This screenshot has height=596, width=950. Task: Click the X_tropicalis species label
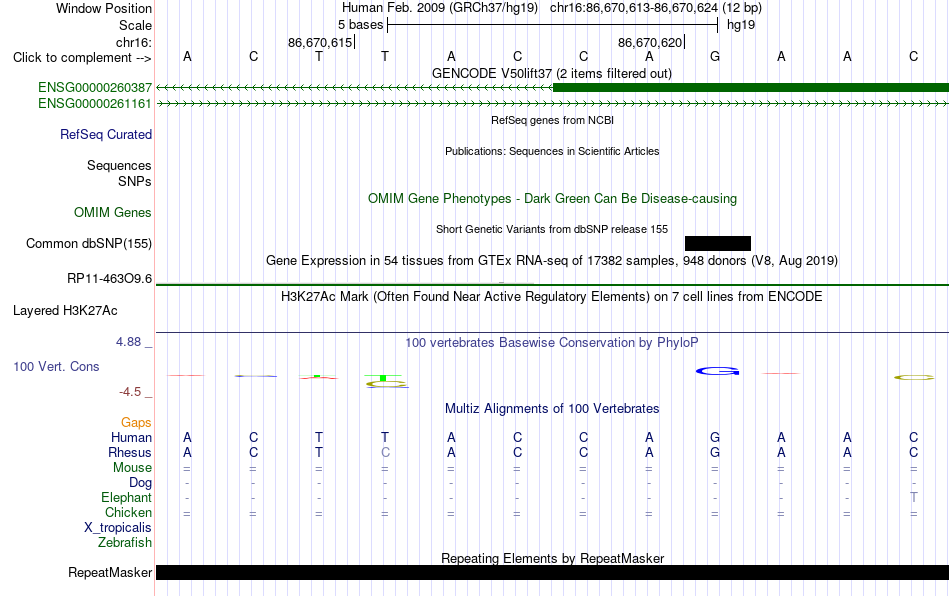[118, 528]
